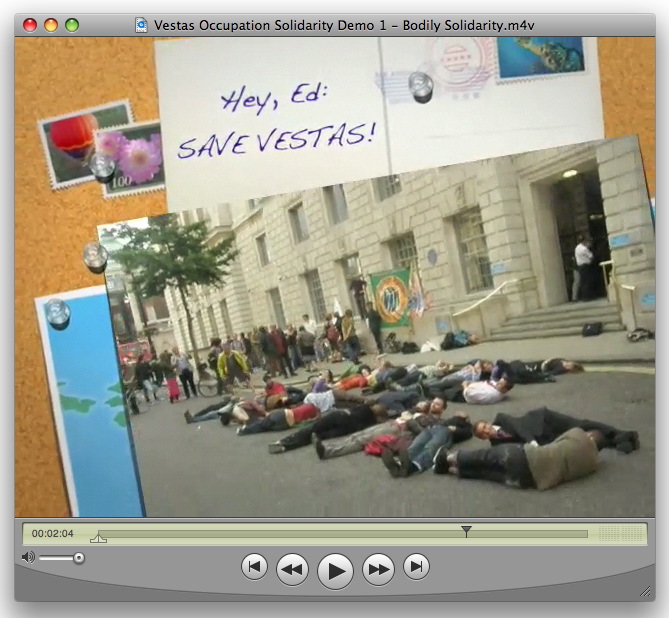Screen dimensions: 669x618
Task: Click the movie file proxy icon in the title bar
Action: pos(141,25)
